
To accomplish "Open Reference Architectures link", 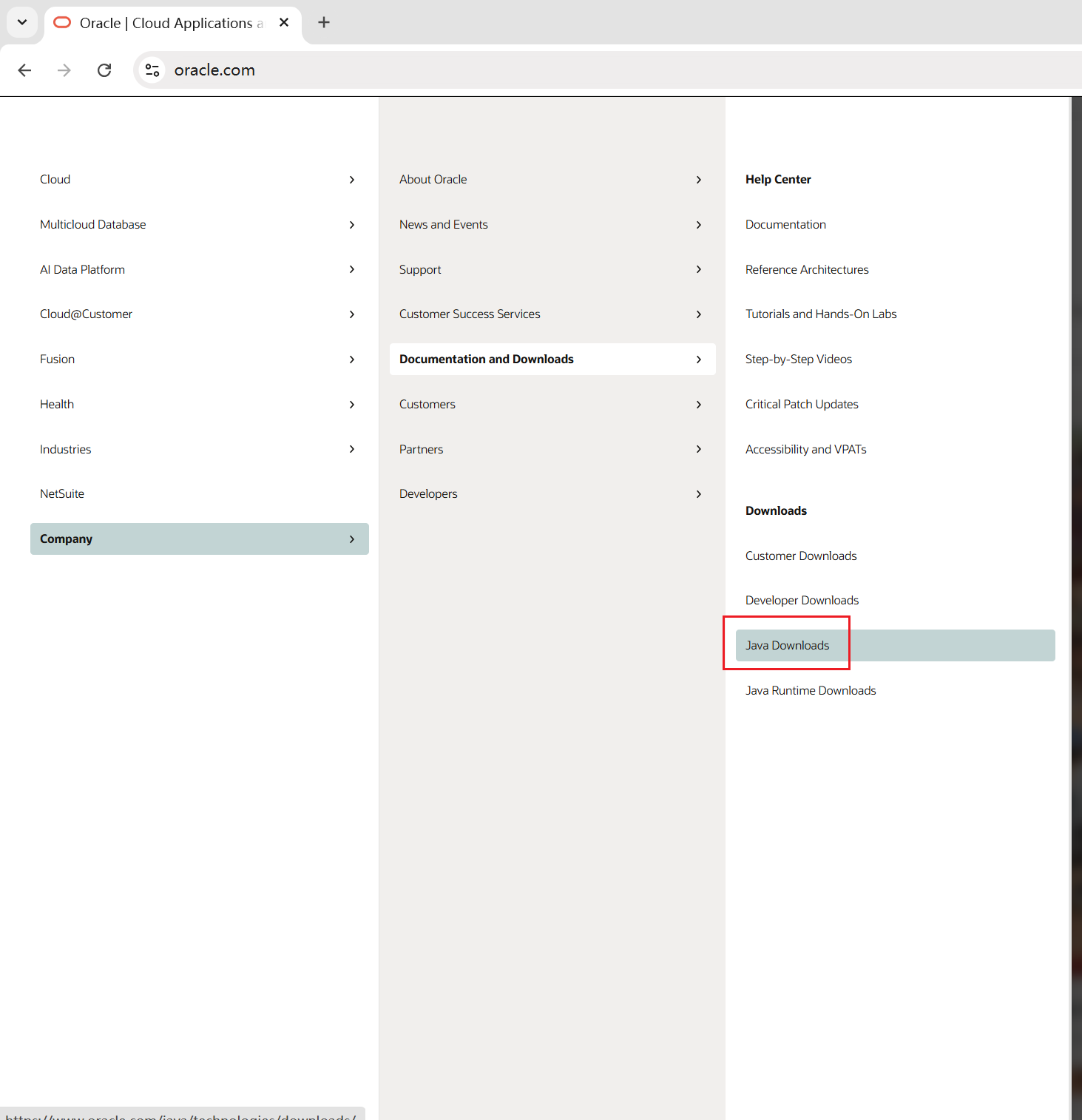I will (x=807, y=269).
